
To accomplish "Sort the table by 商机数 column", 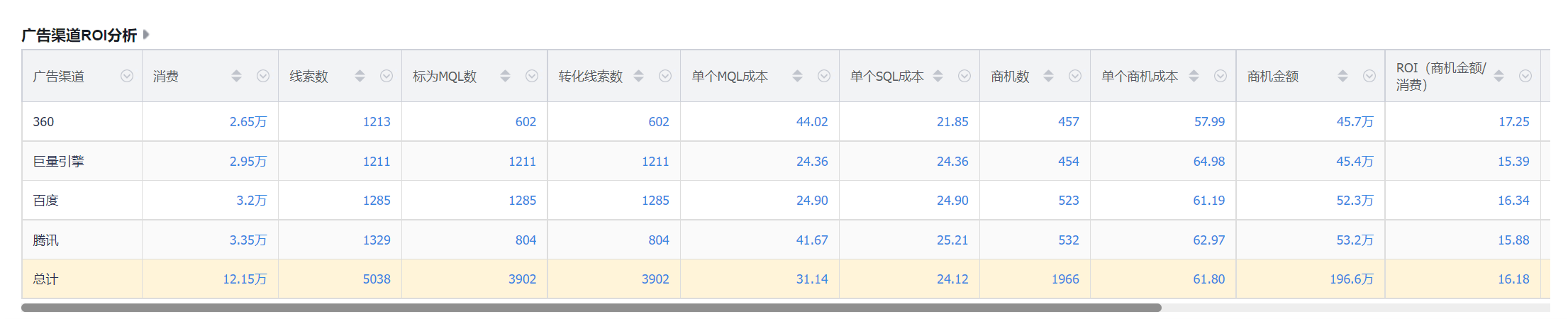I will coord(1048,76).
